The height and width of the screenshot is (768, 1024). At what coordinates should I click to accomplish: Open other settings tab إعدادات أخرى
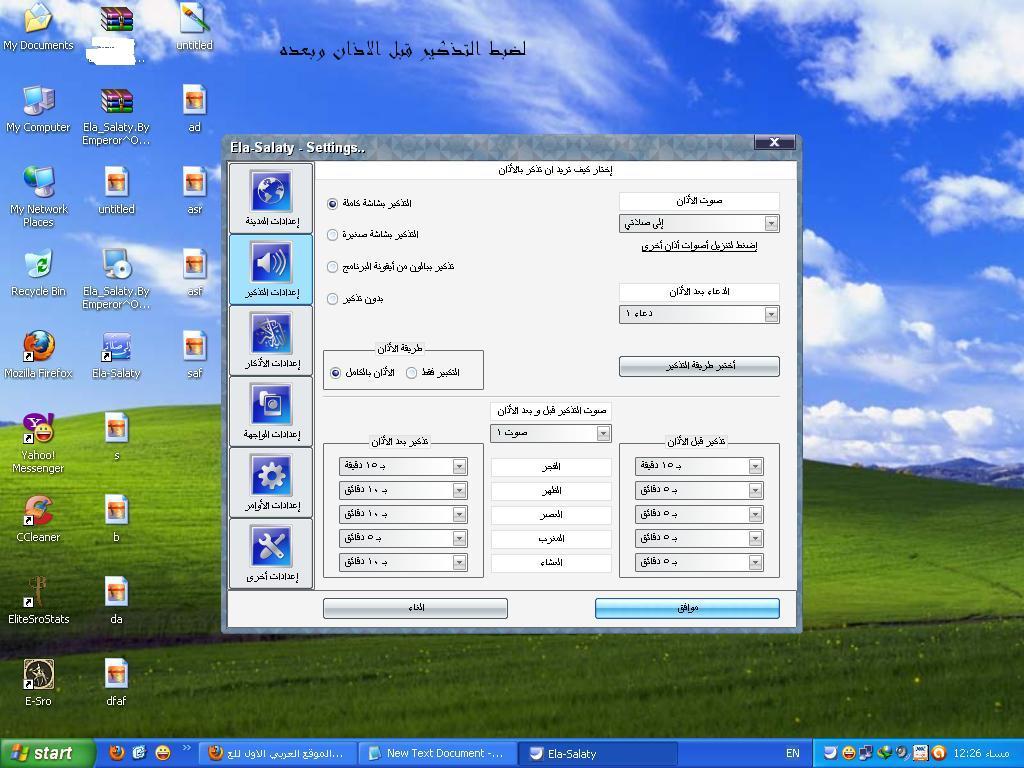[x=271, y=554]
